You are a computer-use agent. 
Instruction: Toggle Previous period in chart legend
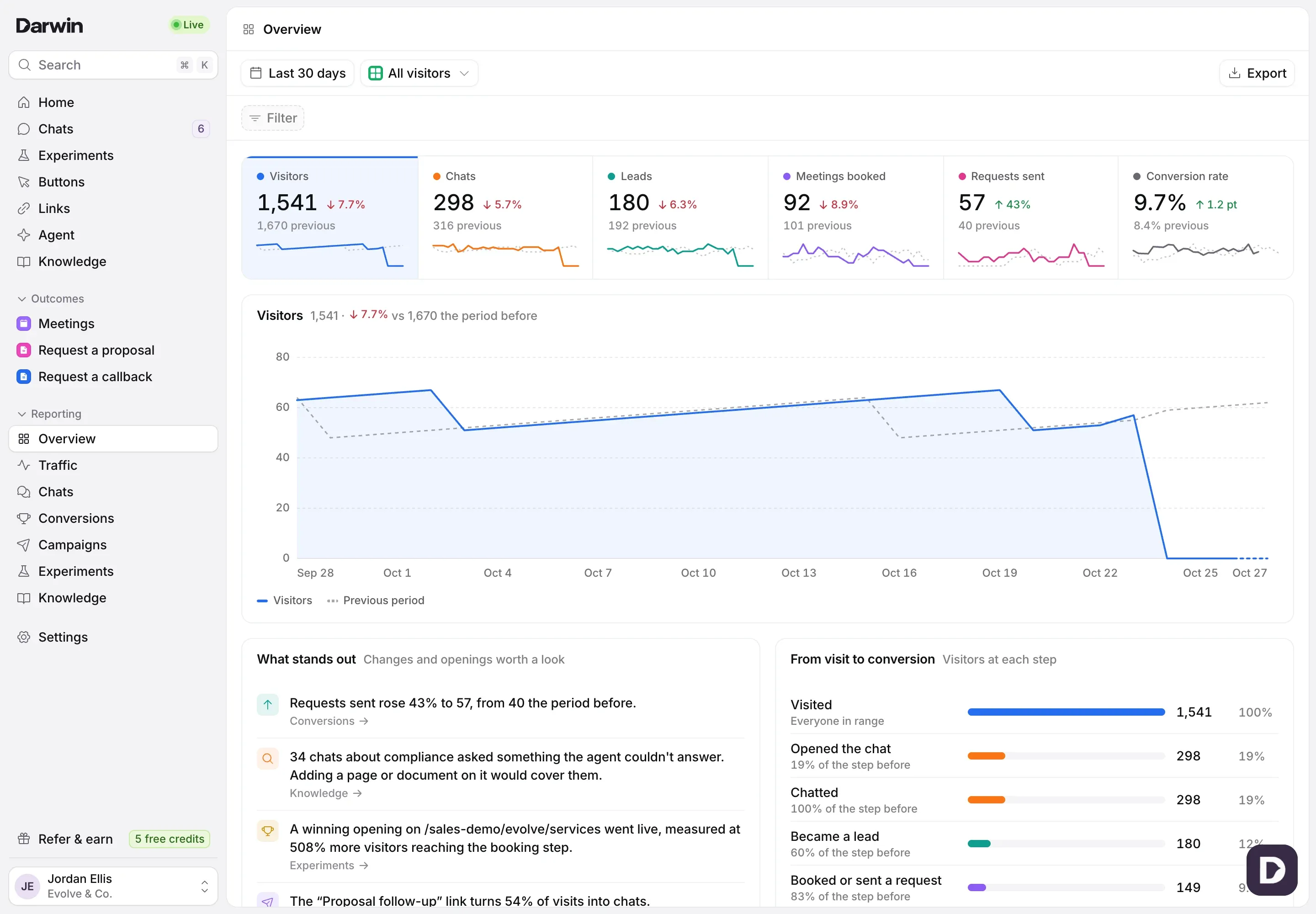coord(376,600)
